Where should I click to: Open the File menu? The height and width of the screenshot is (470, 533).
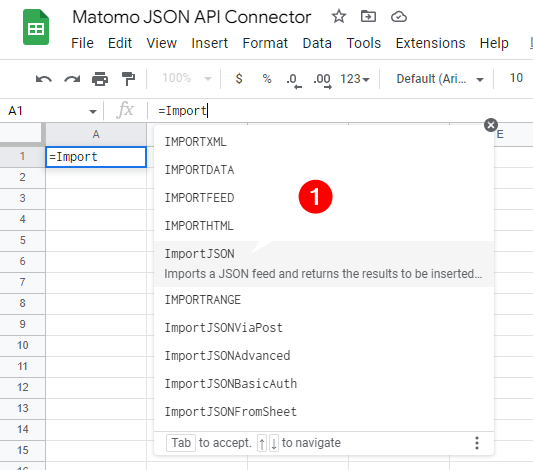coord(82,43)
